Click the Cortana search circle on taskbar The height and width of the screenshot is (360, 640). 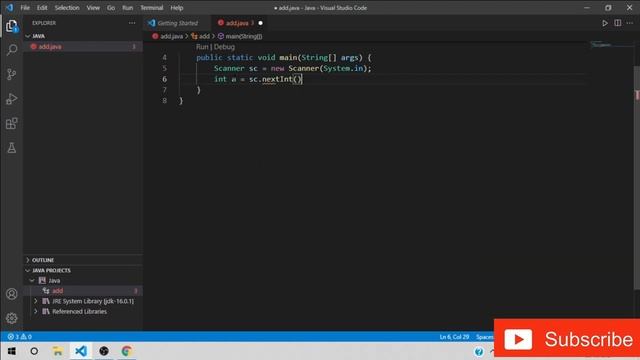(34, 351)
